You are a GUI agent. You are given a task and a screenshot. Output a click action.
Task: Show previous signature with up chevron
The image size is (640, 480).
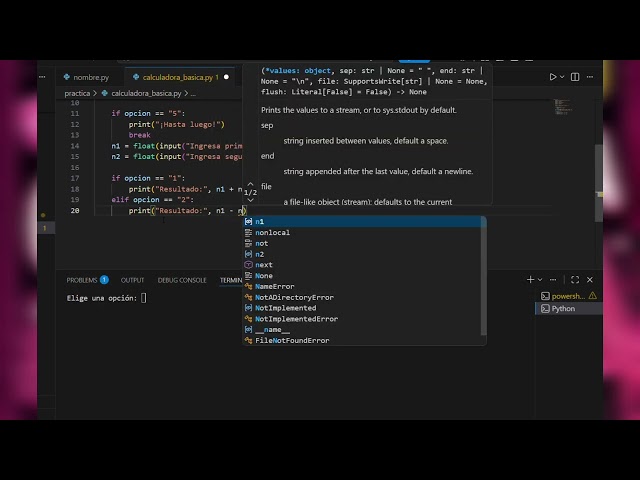(251, 184)
